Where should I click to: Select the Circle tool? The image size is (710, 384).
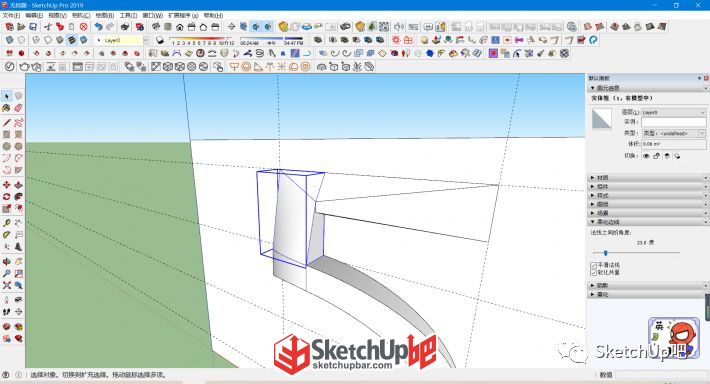[x=6, y=146]
